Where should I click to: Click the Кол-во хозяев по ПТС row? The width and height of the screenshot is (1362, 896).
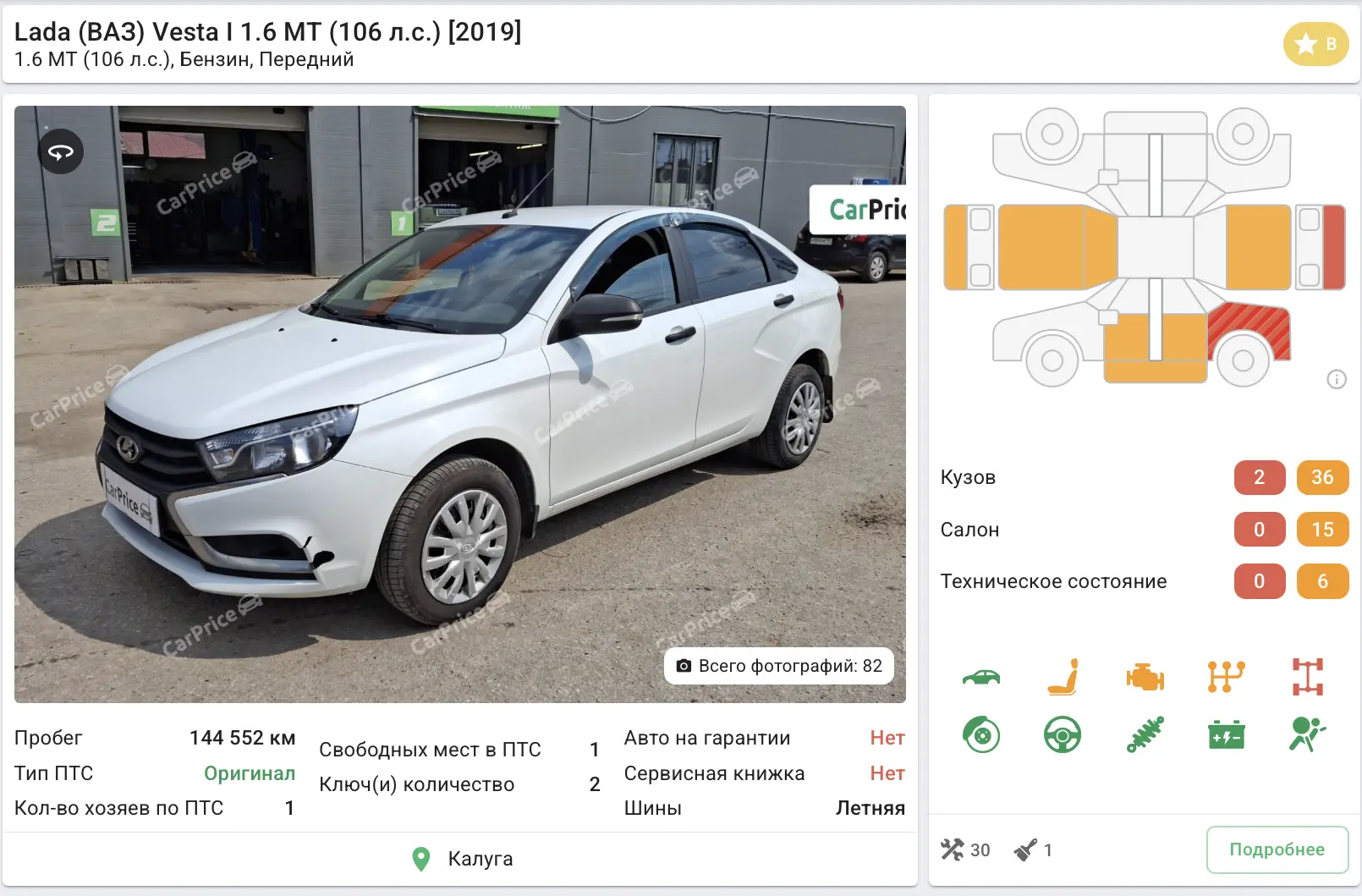(x=155, y=808)
